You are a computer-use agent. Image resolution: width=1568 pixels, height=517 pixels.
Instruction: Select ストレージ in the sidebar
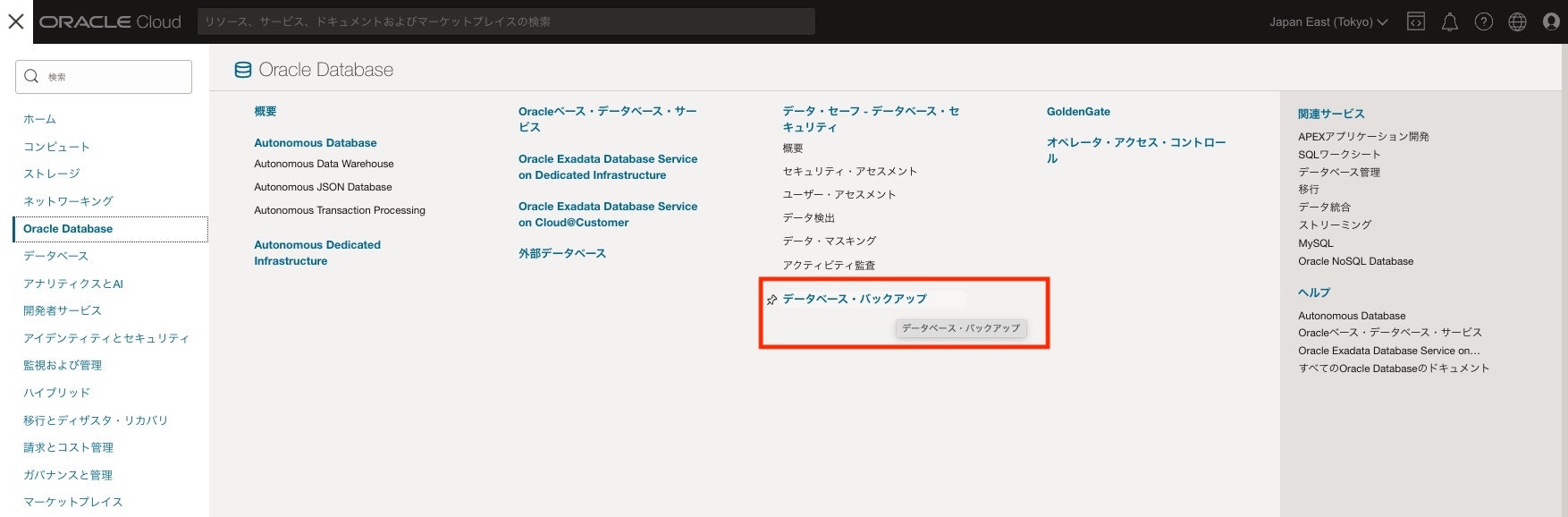click(51, 174)
